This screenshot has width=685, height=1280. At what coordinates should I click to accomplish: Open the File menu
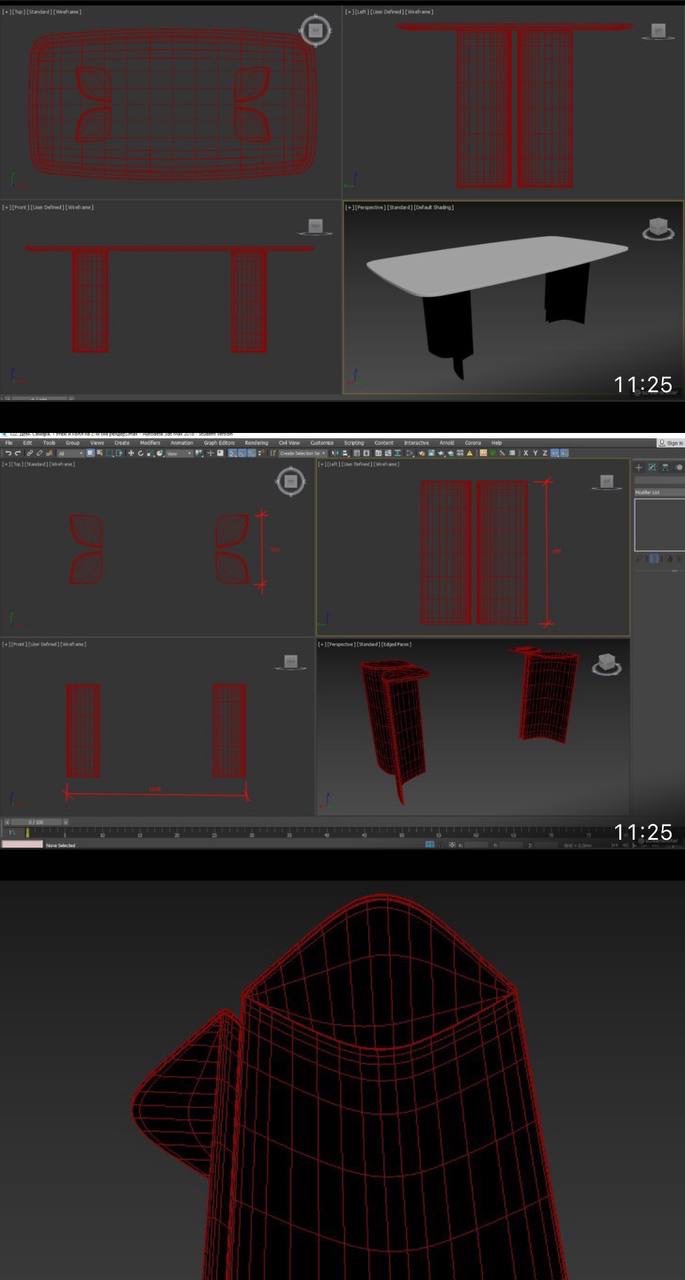point(8,443)
